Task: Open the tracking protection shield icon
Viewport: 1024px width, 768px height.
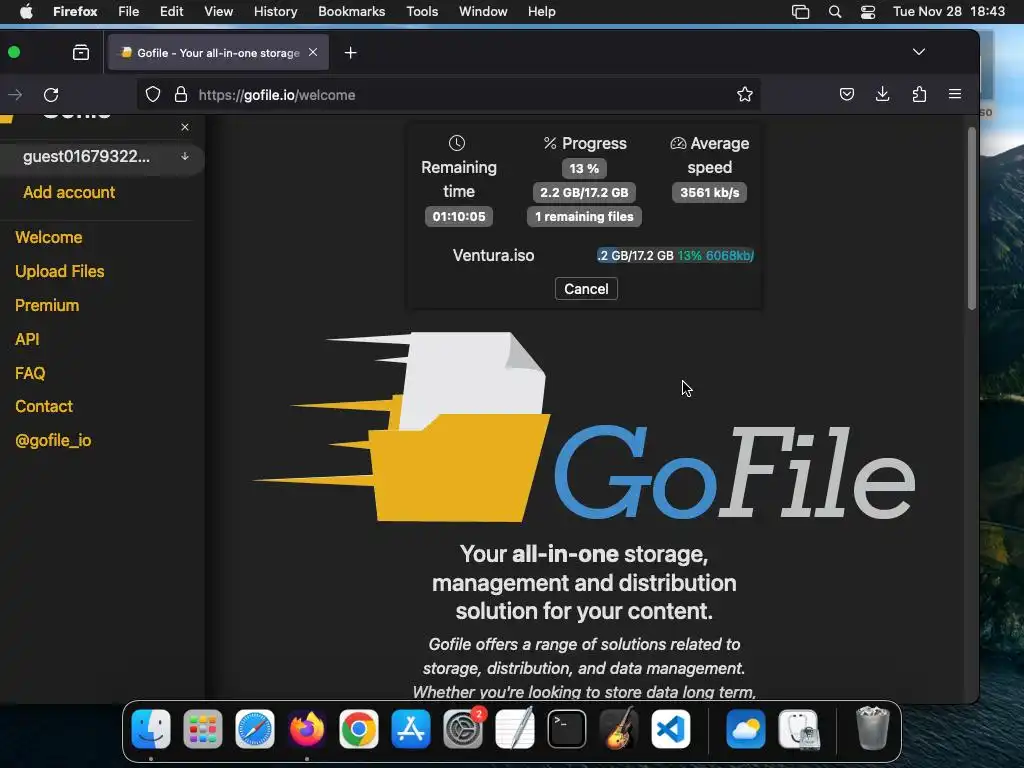Action: click(x=153, y=95)
